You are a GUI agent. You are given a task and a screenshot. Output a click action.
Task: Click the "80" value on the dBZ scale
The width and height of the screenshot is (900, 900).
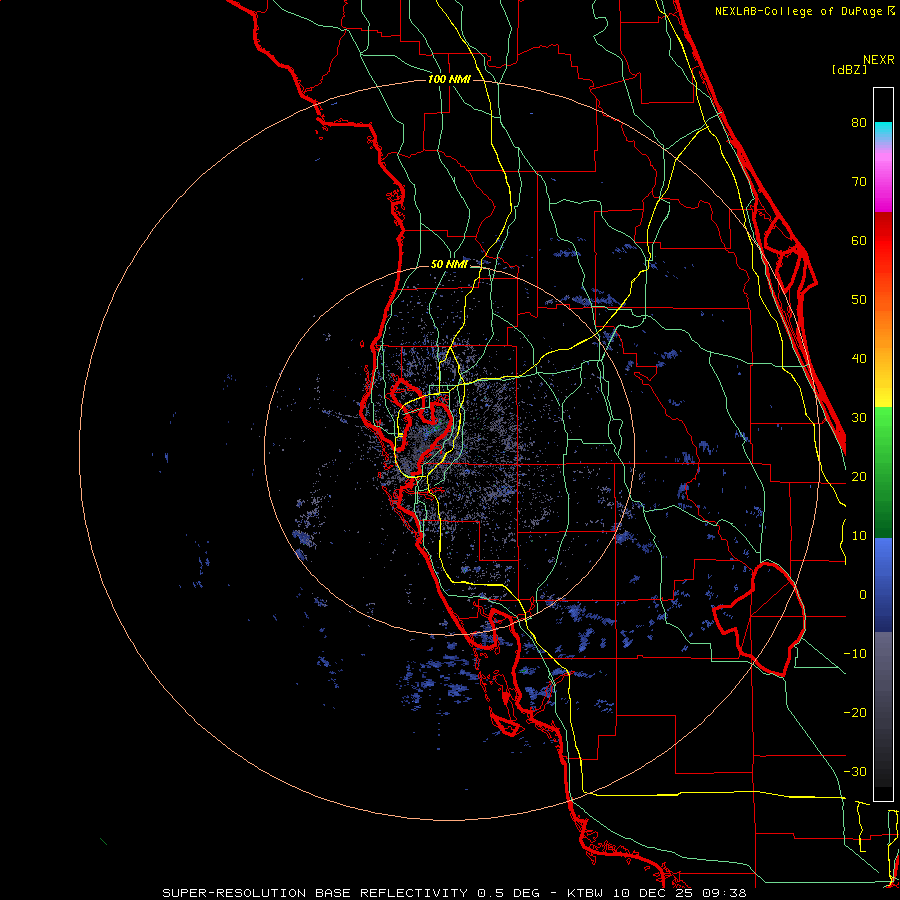859,123
